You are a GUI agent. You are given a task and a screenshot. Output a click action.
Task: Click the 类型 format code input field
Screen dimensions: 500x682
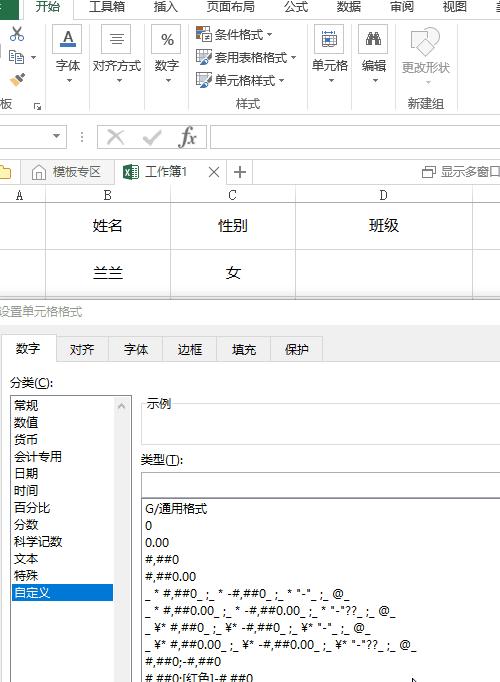pyautogui.click(x=321, y=485)
